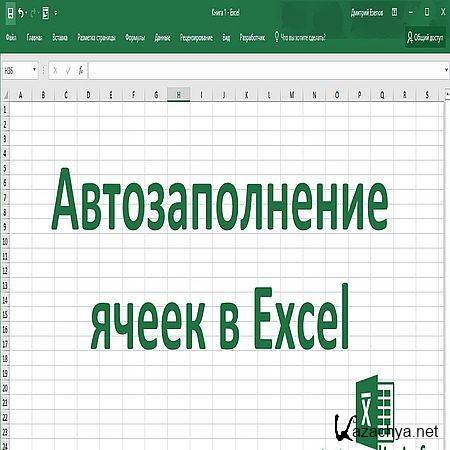The height and width of the screenshot is (450, 450).
Task: Select row 1 header
Action: [x=5, y=110]
